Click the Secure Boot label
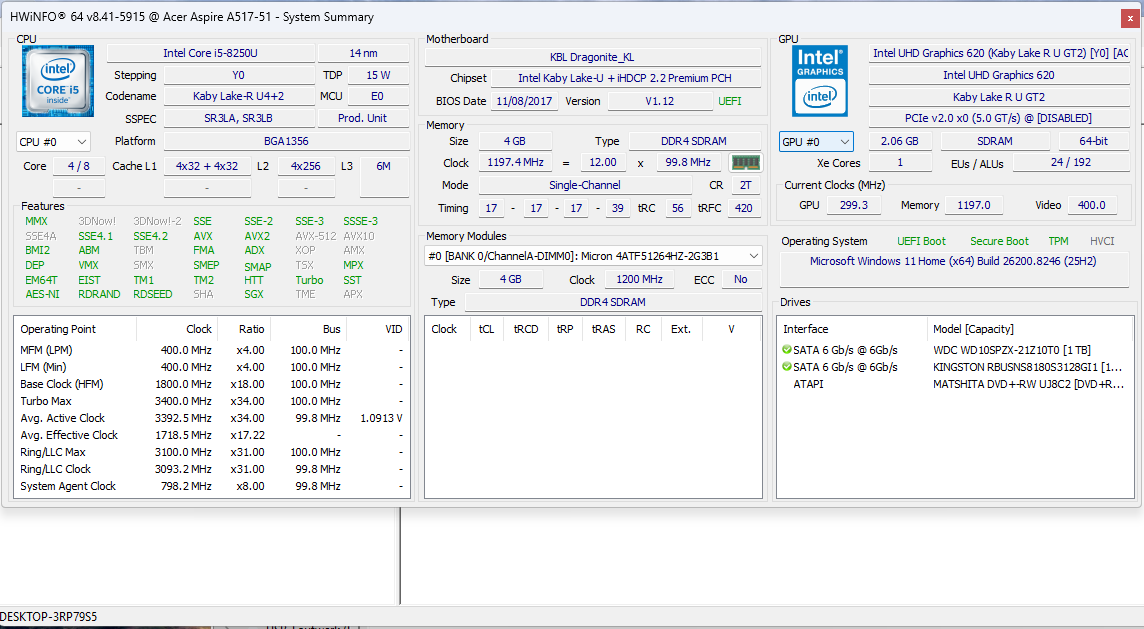This screenshot has width=1144, height=629. 1000,242
